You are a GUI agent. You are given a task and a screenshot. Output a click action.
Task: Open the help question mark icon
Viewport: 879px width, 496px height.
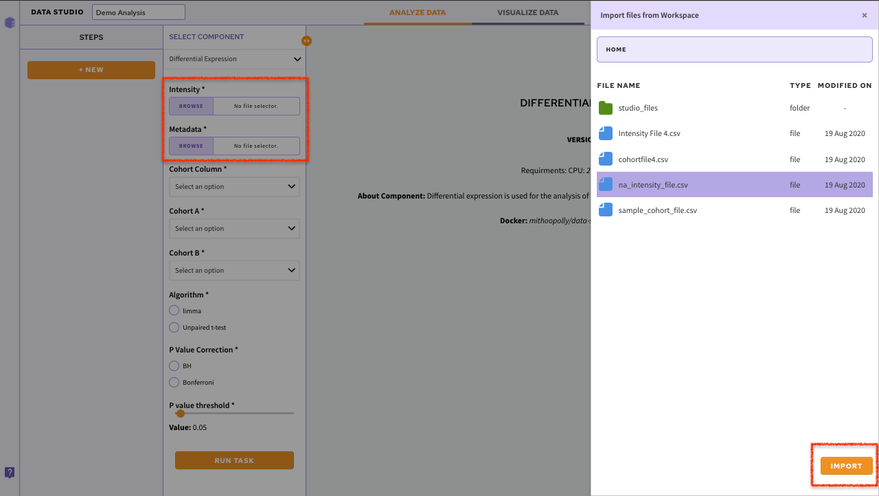tap(10, 472)
